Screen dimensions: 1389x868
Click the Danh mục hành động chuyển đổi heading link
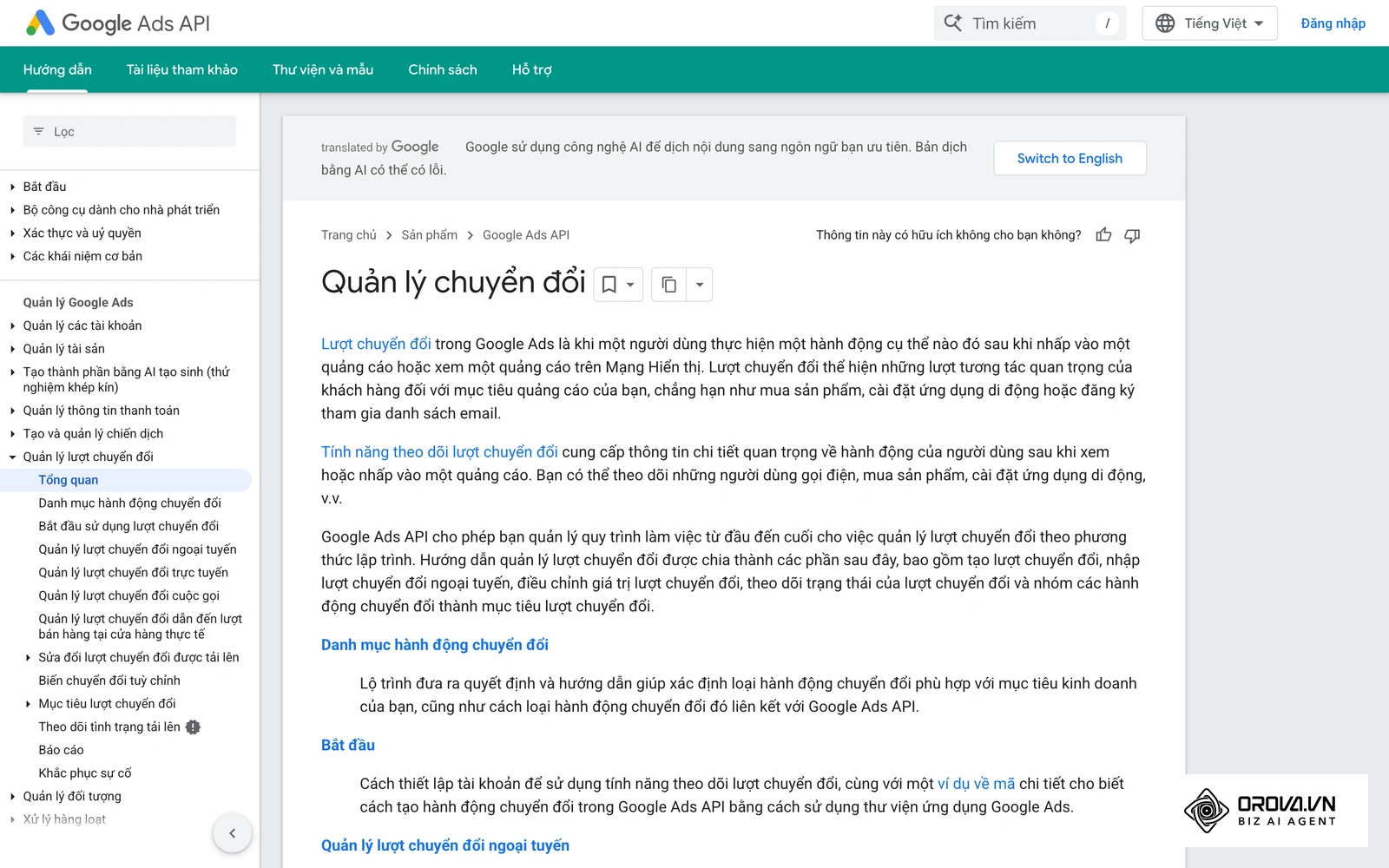(x=435, y=645)
